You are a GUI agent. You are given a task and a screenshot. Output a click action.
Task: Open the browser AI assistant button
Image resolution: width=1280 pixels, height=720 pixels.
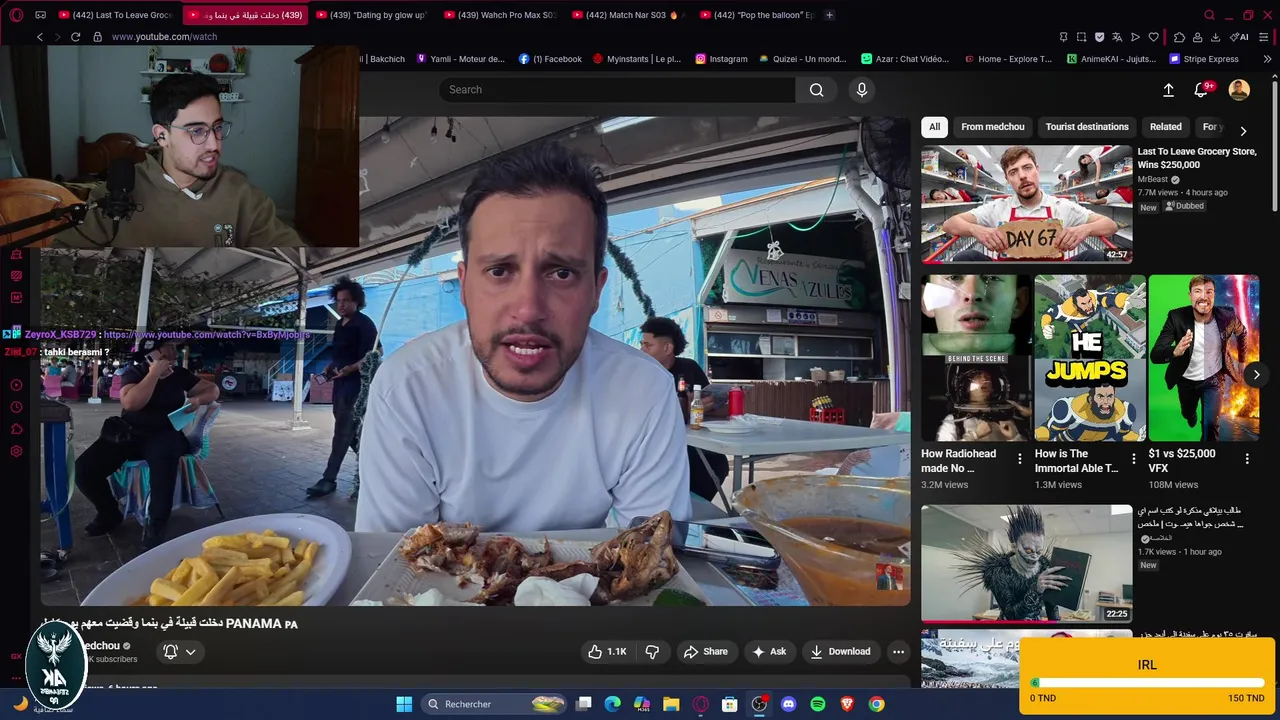click(x=1240, y=37)
